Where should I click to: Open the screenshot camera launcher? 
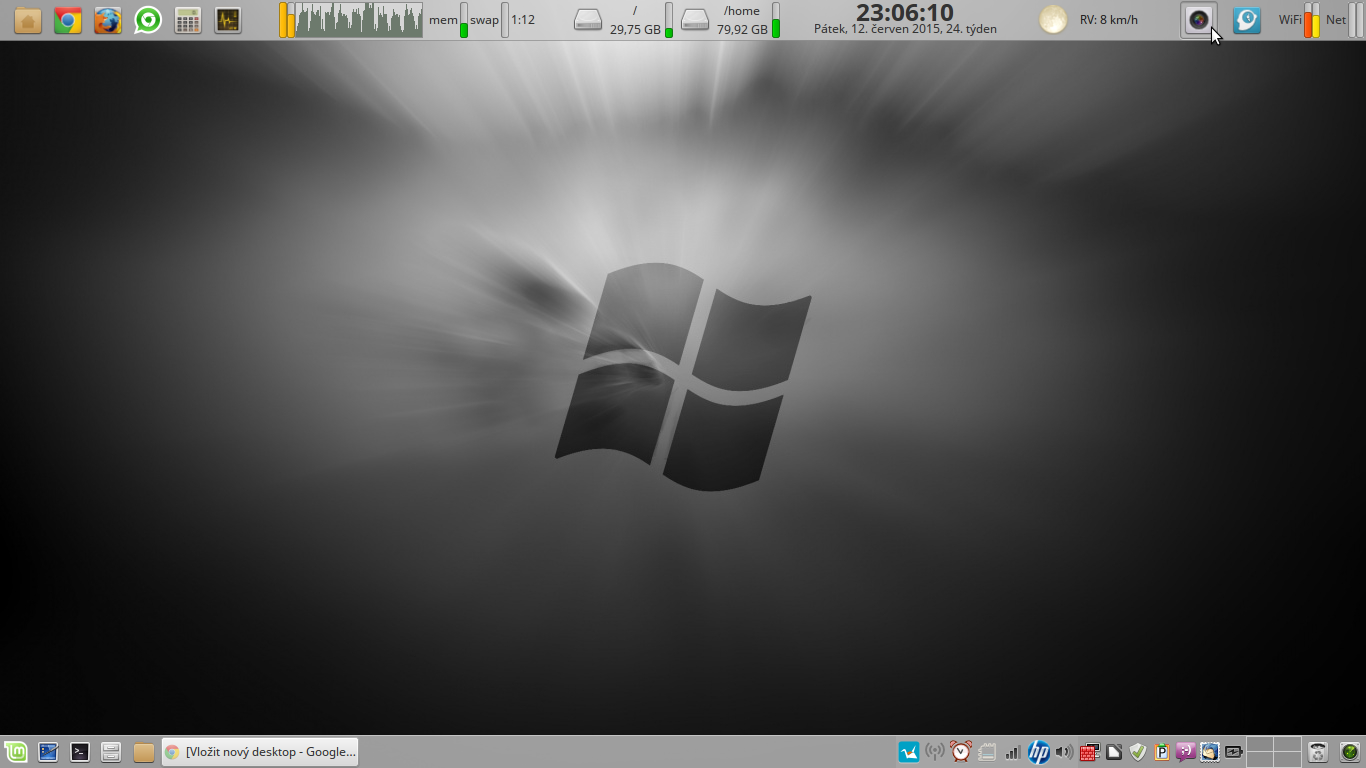1199,20
